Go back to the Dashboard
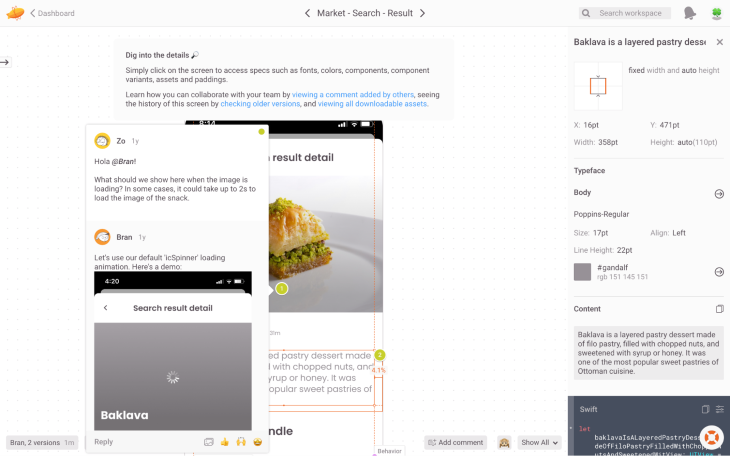 point(52,13)
